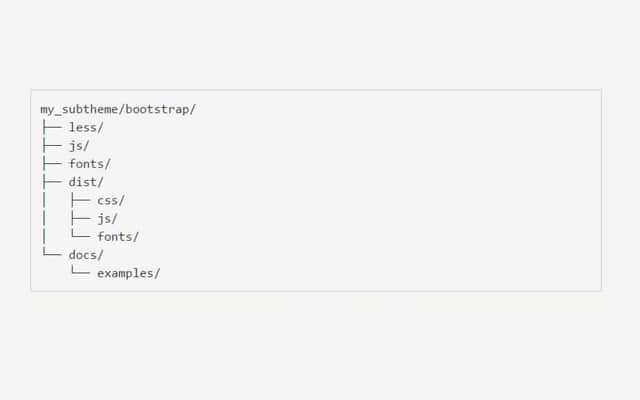640x400 pixels.
Task: Select the fonts/ folder nested under dist/
Action: tap(118, 236)
